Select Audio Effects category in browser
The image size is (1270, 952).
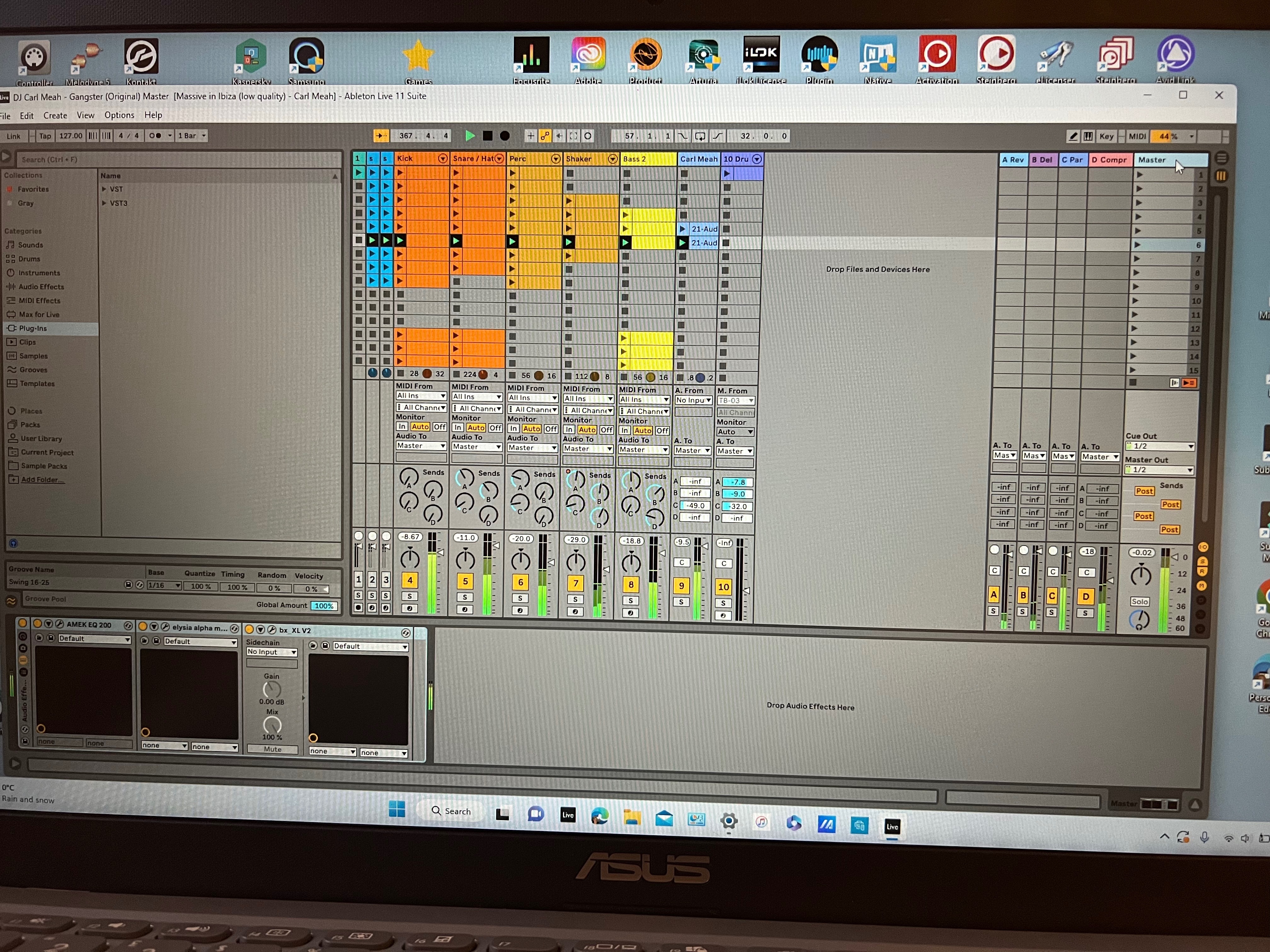41,287
